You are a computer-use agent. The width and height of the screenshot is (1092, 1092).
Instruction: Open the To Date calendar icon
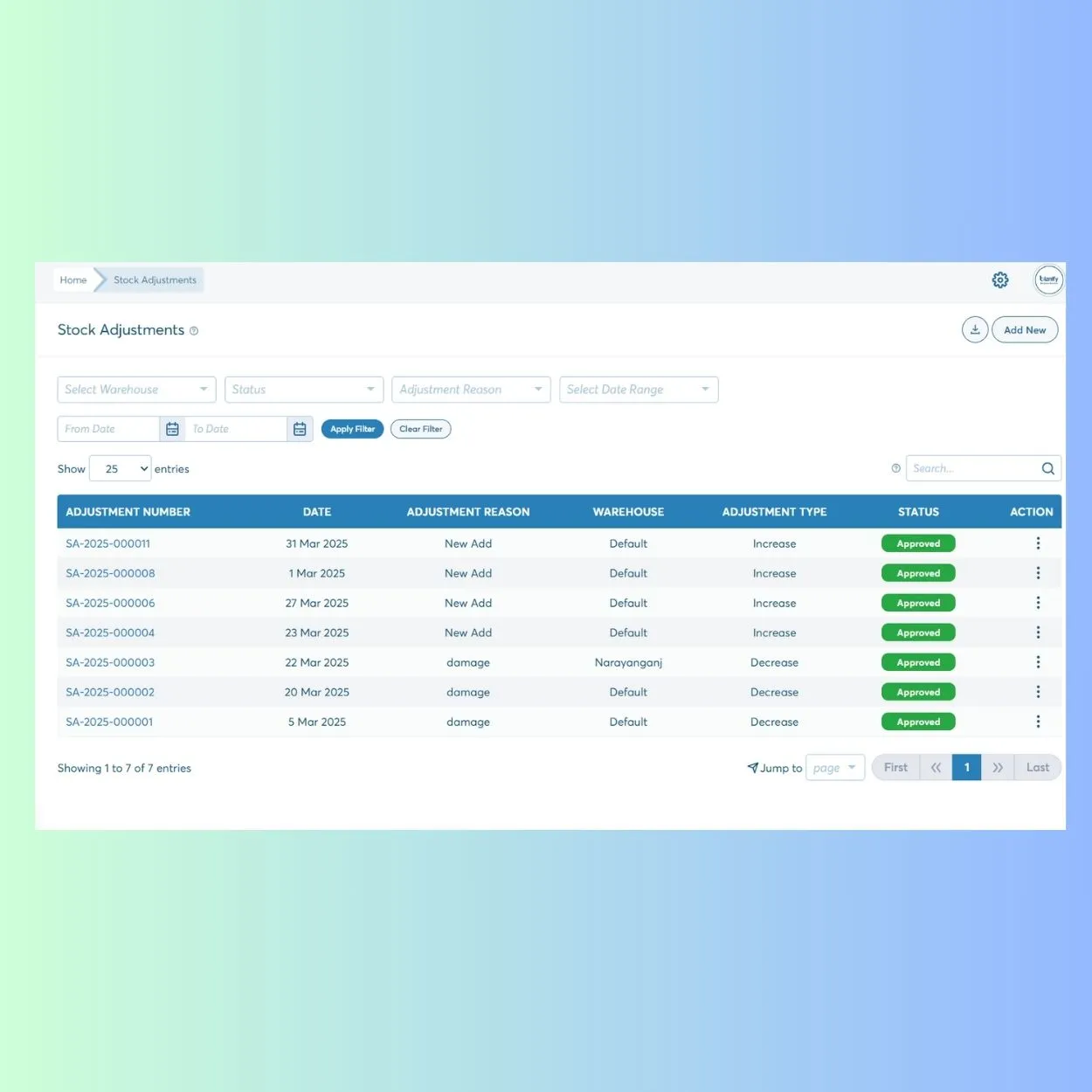[x=300, y=429]
